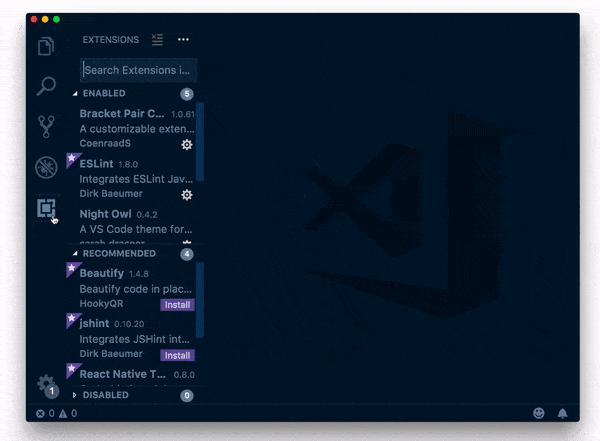Screen dimensions: 600x441
Task: Click the yellow minimize window button
Action: point(45,20)
